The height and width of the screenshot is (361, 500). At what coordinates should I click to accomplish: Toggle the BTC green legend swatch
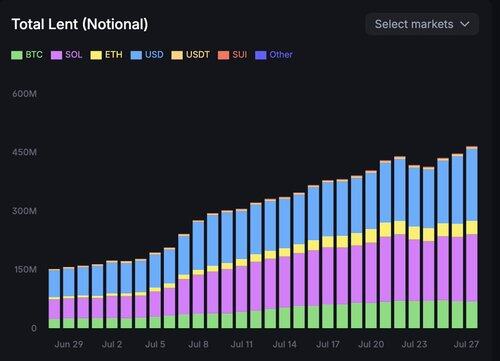tap(17, 55)
